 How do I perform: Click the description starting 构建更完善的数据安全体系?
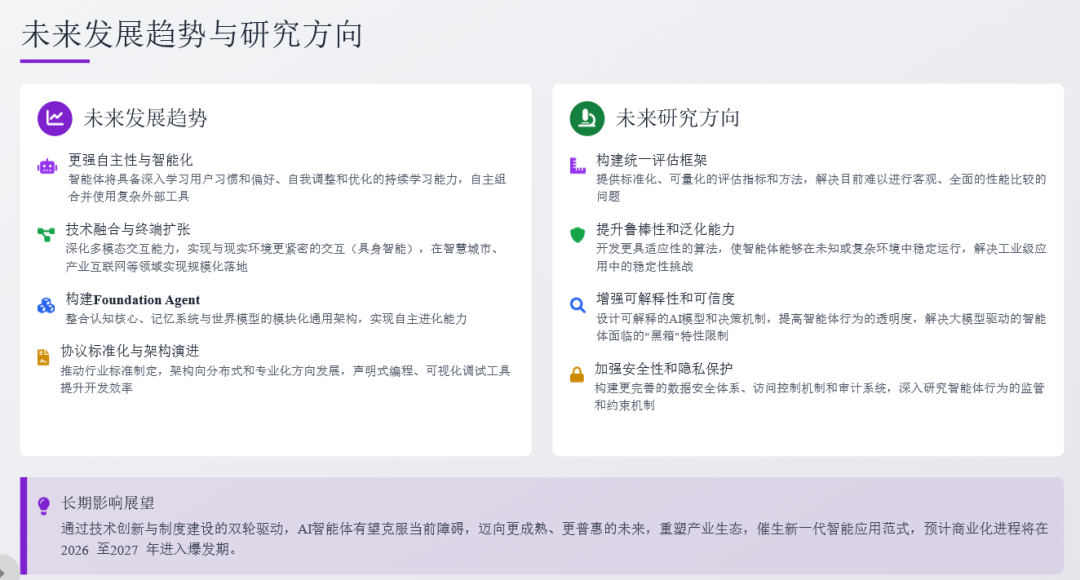[820, 396]
